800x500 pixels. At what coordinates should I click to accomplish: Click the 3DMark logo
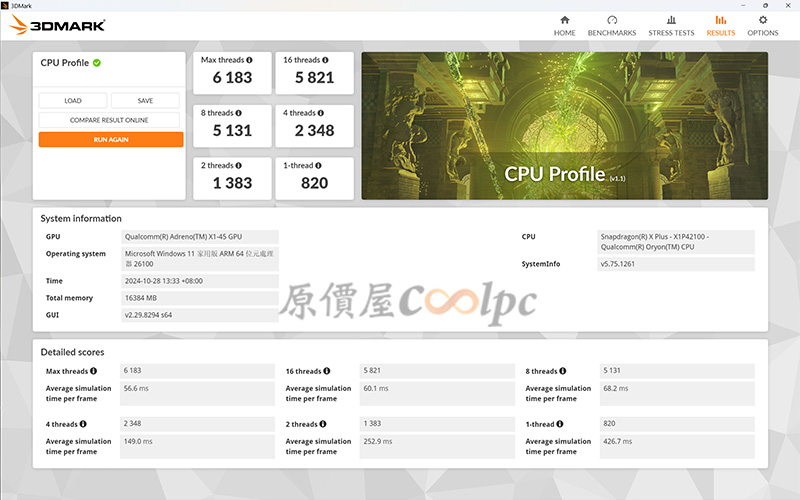(x=57, y=25)
